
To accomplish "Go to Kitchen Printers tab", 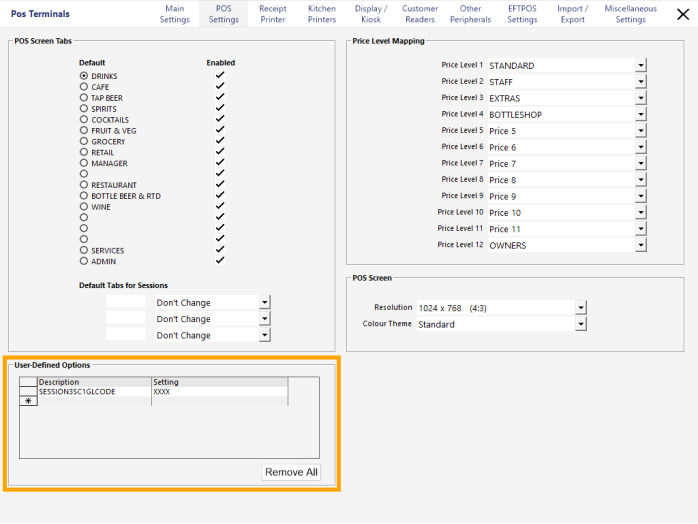I will (322, 14).
